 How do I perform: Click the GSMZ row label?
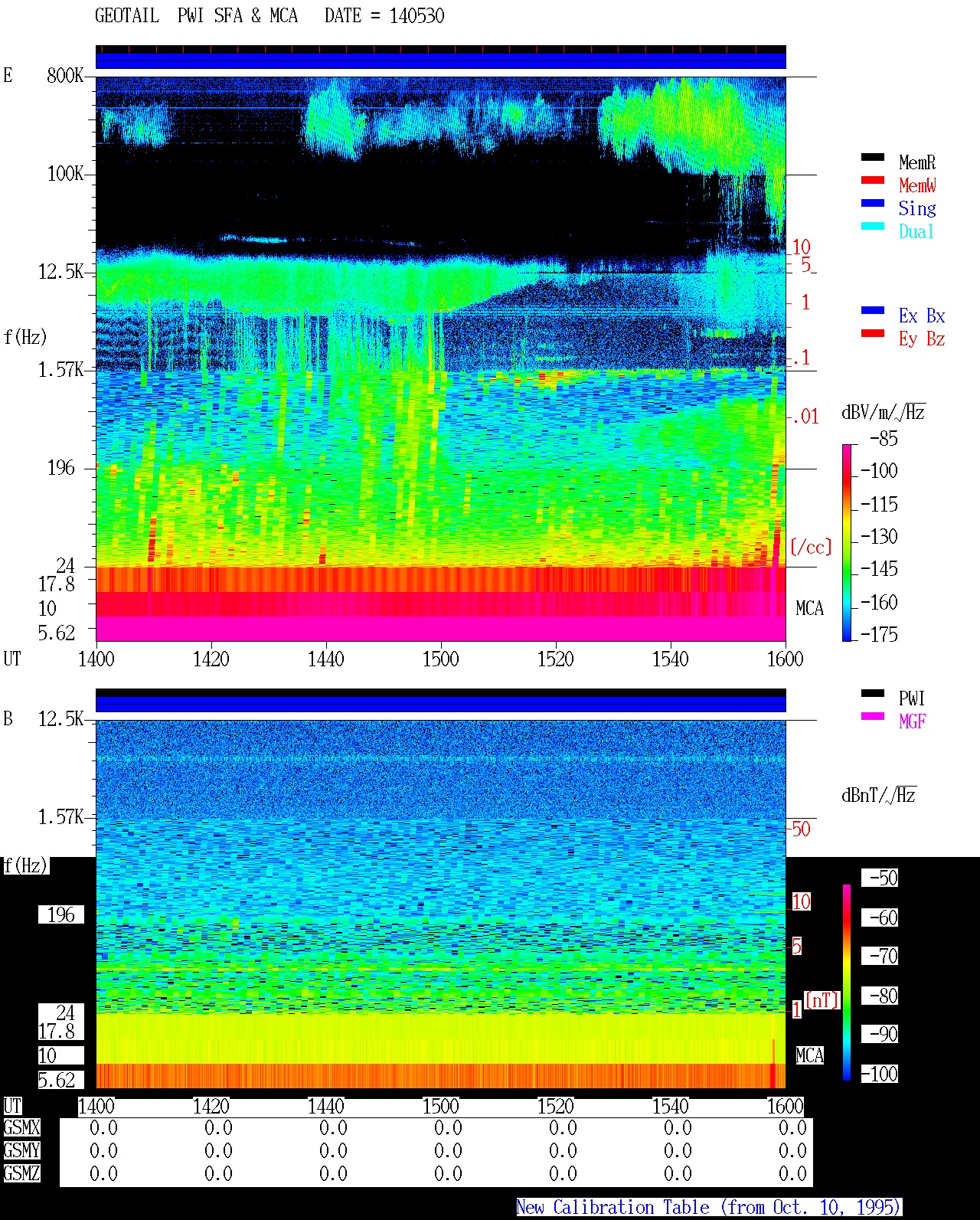click(x=21, y=1173)
